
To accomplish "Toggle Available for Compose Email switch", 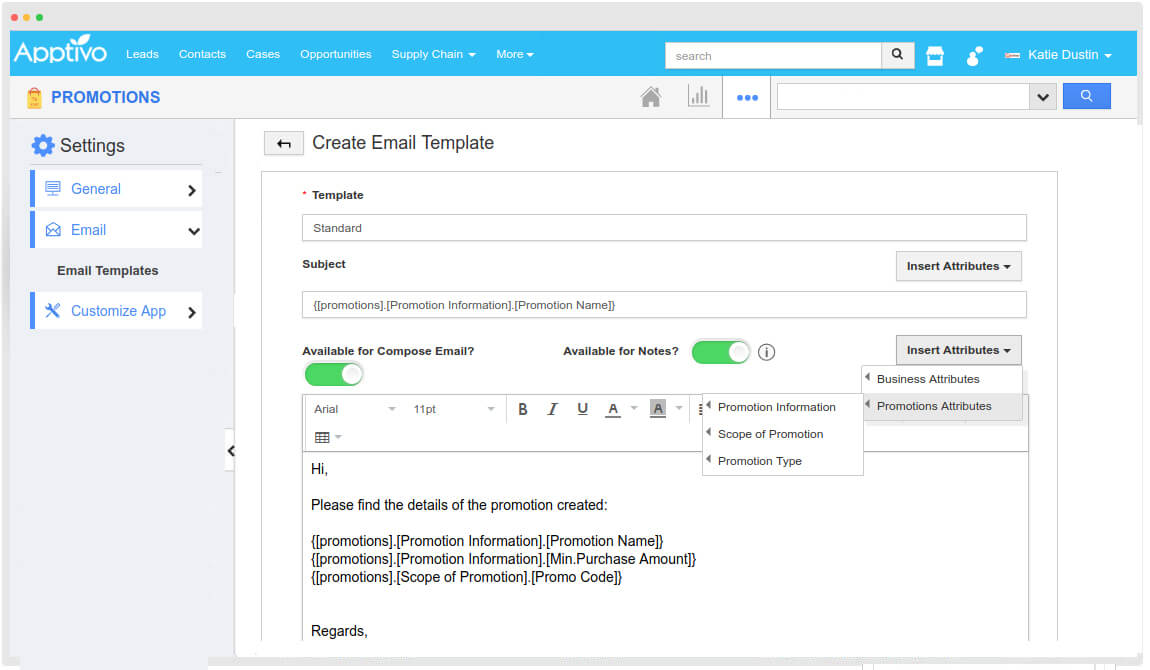I will coord(334,374).
